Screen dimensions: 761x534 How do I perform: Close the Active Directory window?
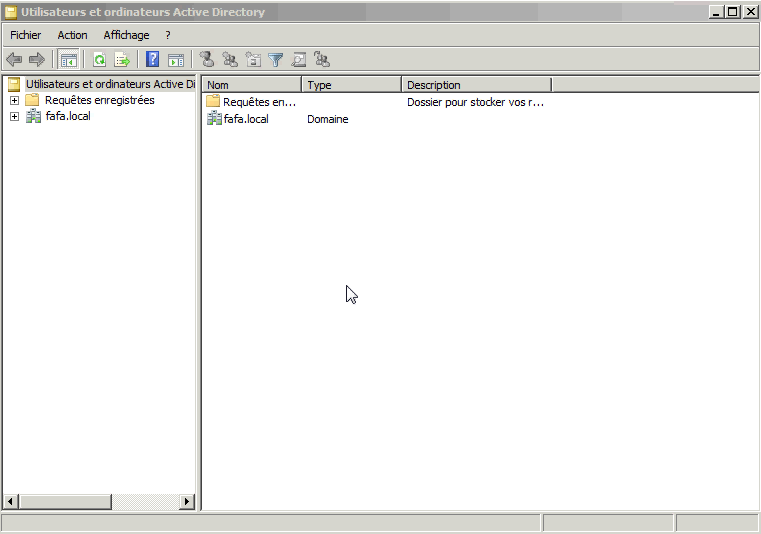[x=750, y=12]
